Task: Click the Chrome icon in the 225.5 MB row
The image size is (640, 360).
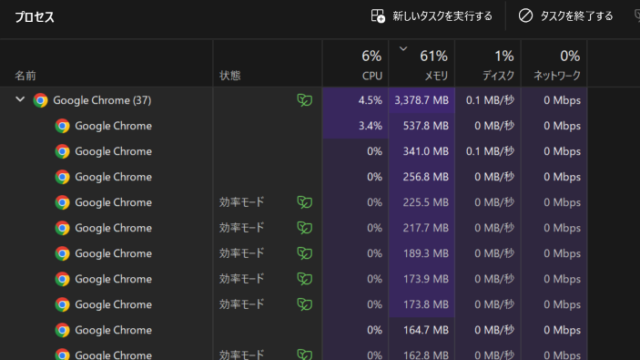Action: tap(62, 202)
